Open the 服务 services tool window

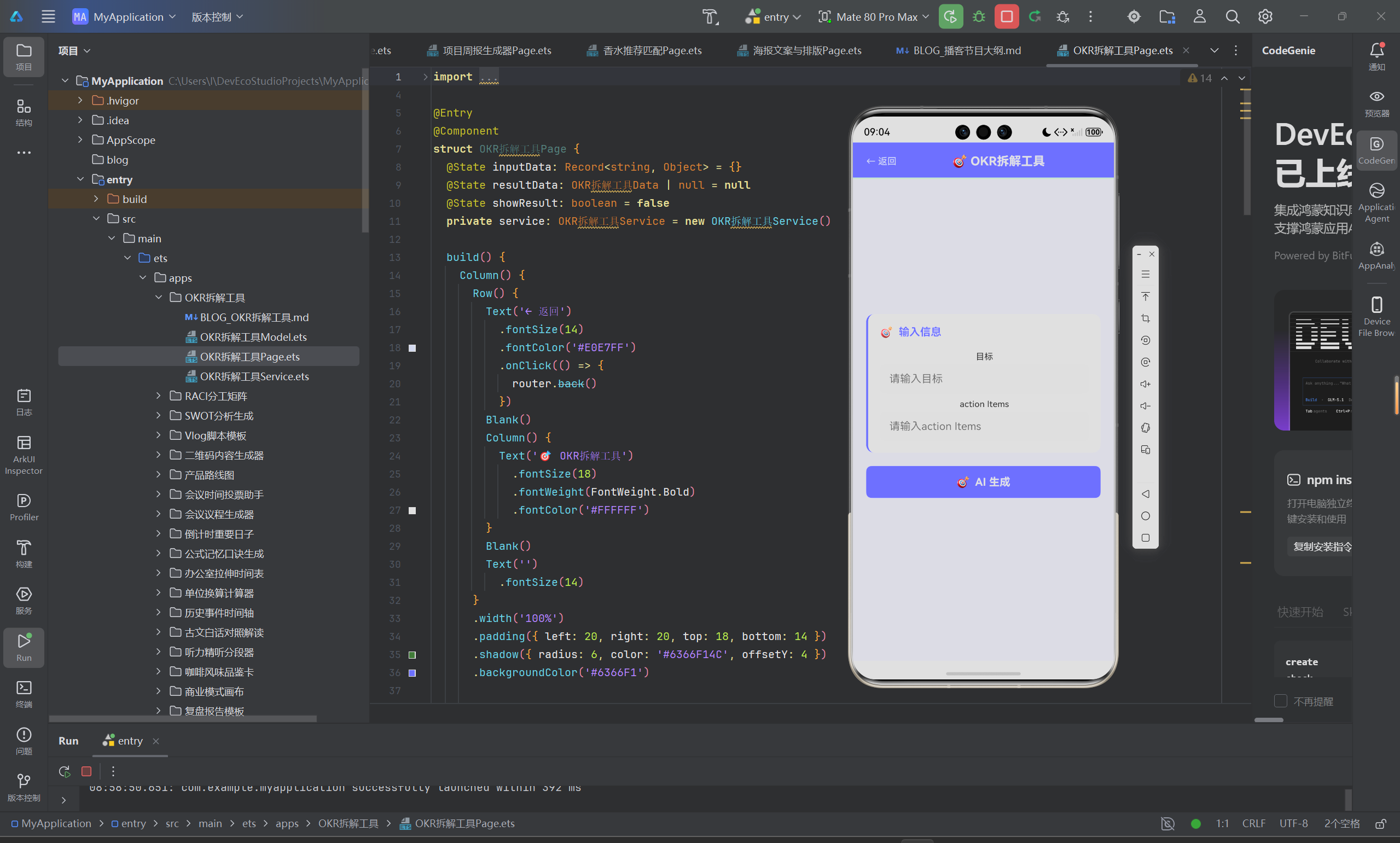[24, 601]
